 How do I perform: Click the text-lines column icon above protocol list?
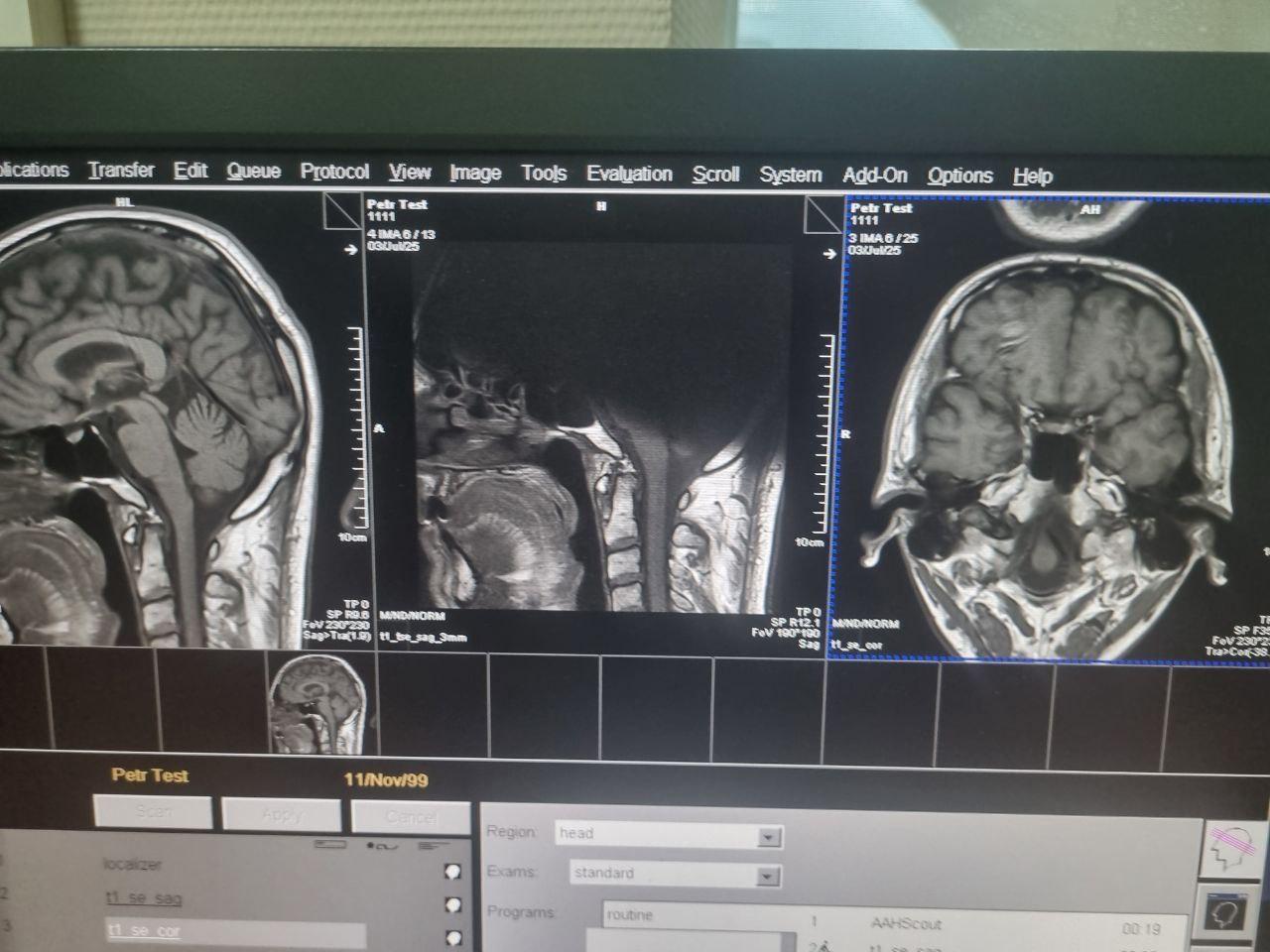tap(433, 845)
